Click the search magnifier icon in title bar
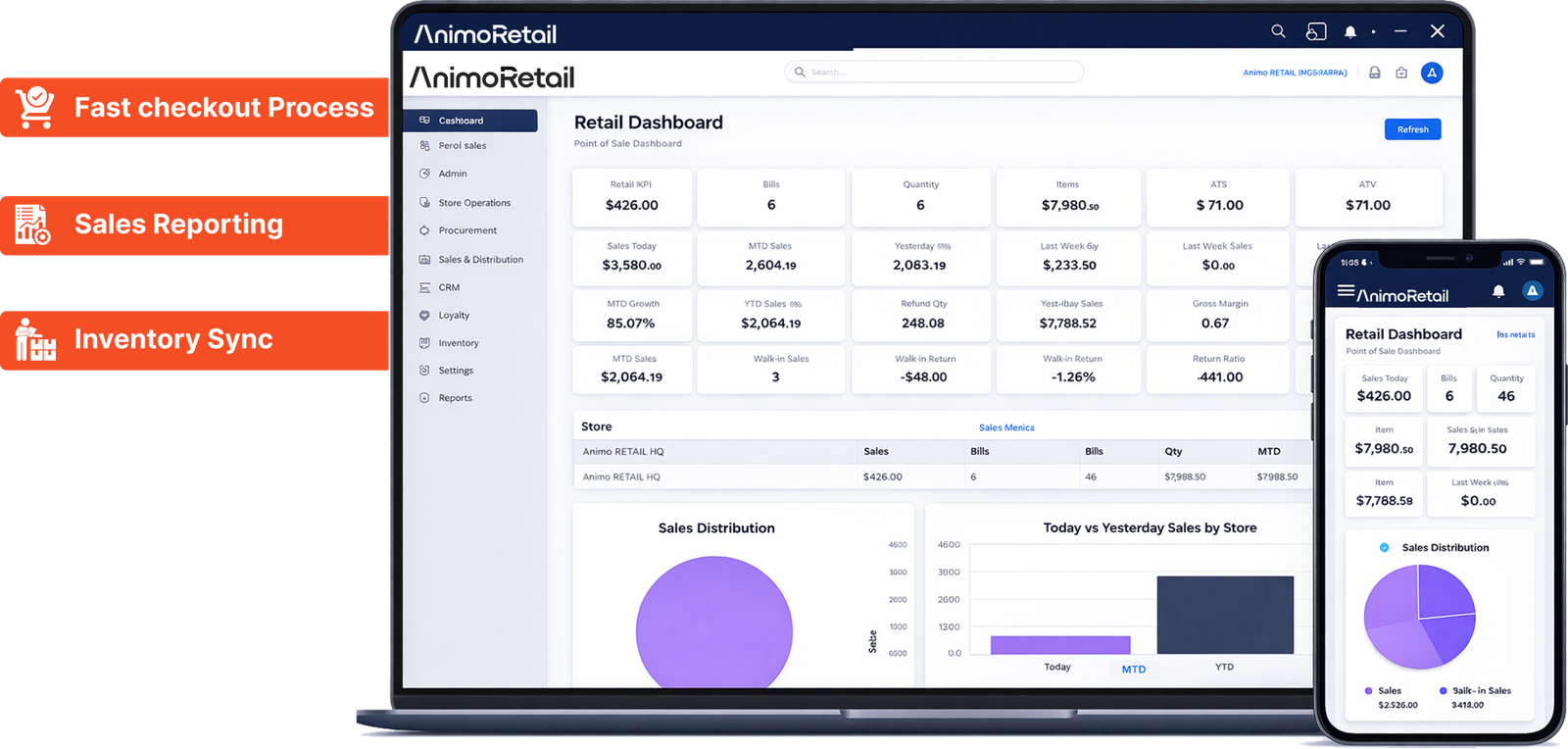Screen dimensions: 1568x749 pos(1278,31)
